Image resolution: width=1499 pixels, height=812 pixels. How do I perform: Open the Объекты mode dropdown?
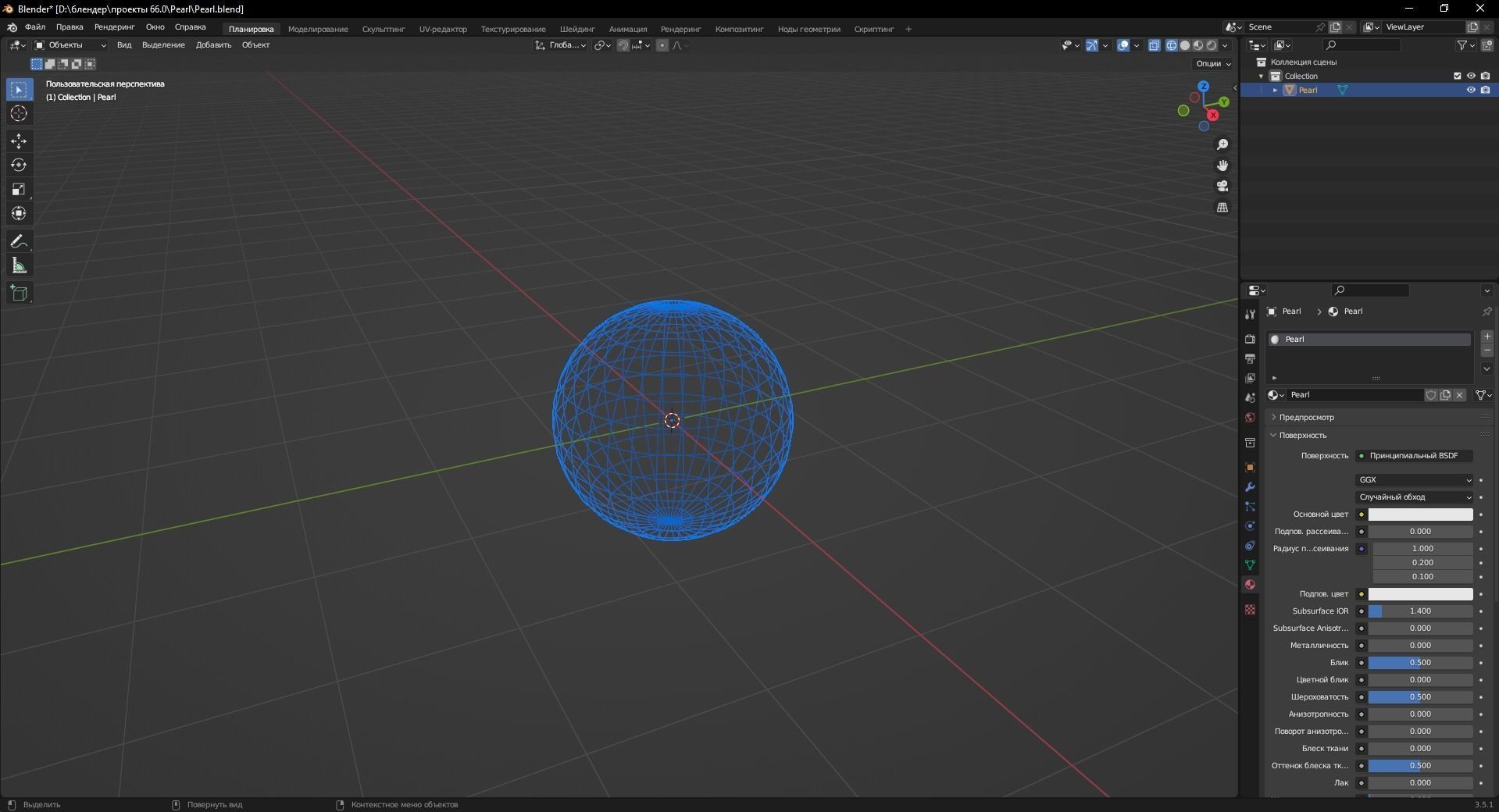click(x=70, y=45)
